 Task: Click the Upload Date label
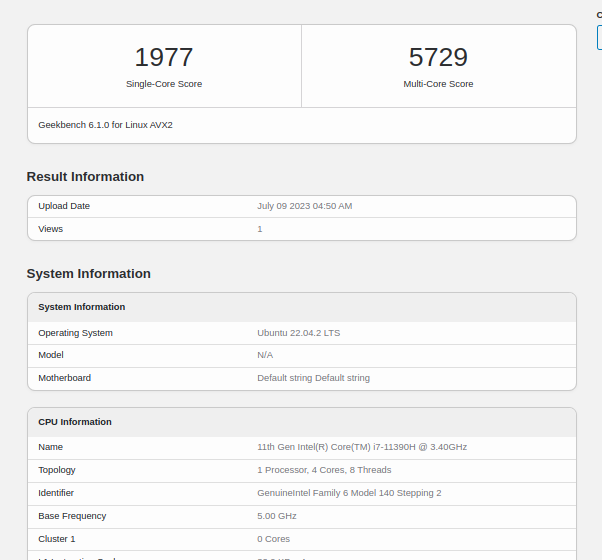(64, 206)
